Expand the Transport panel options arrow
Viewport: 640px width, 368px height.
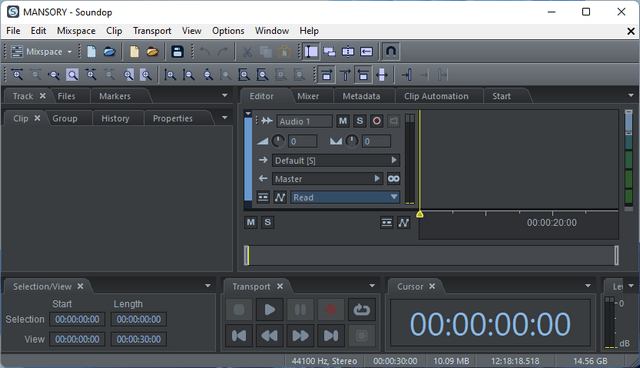point(372,286)
